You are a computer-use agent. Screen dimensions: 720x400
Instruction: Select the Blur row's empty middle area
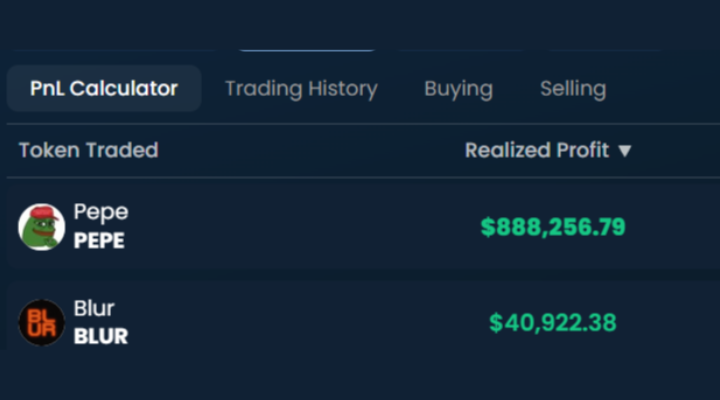click(300, 323)
